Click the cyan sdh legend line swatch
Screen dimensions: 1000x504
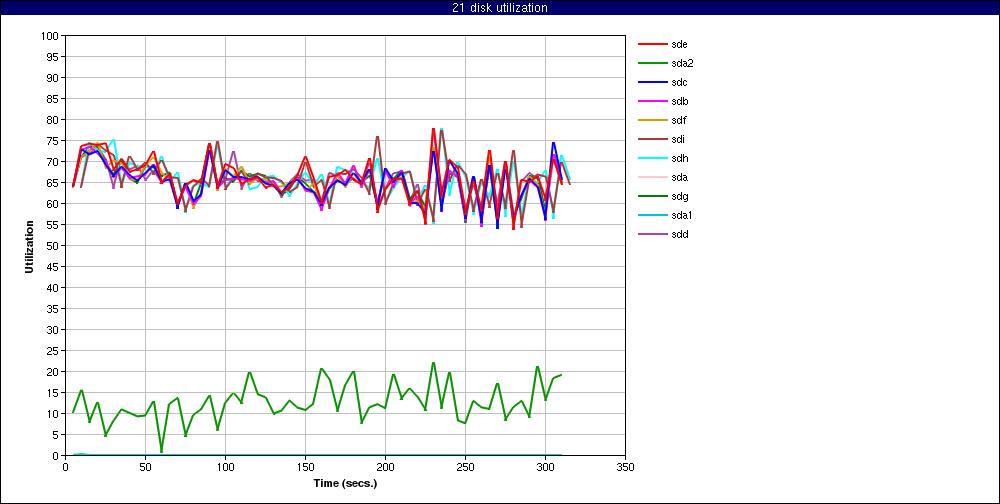pos(652,158)
